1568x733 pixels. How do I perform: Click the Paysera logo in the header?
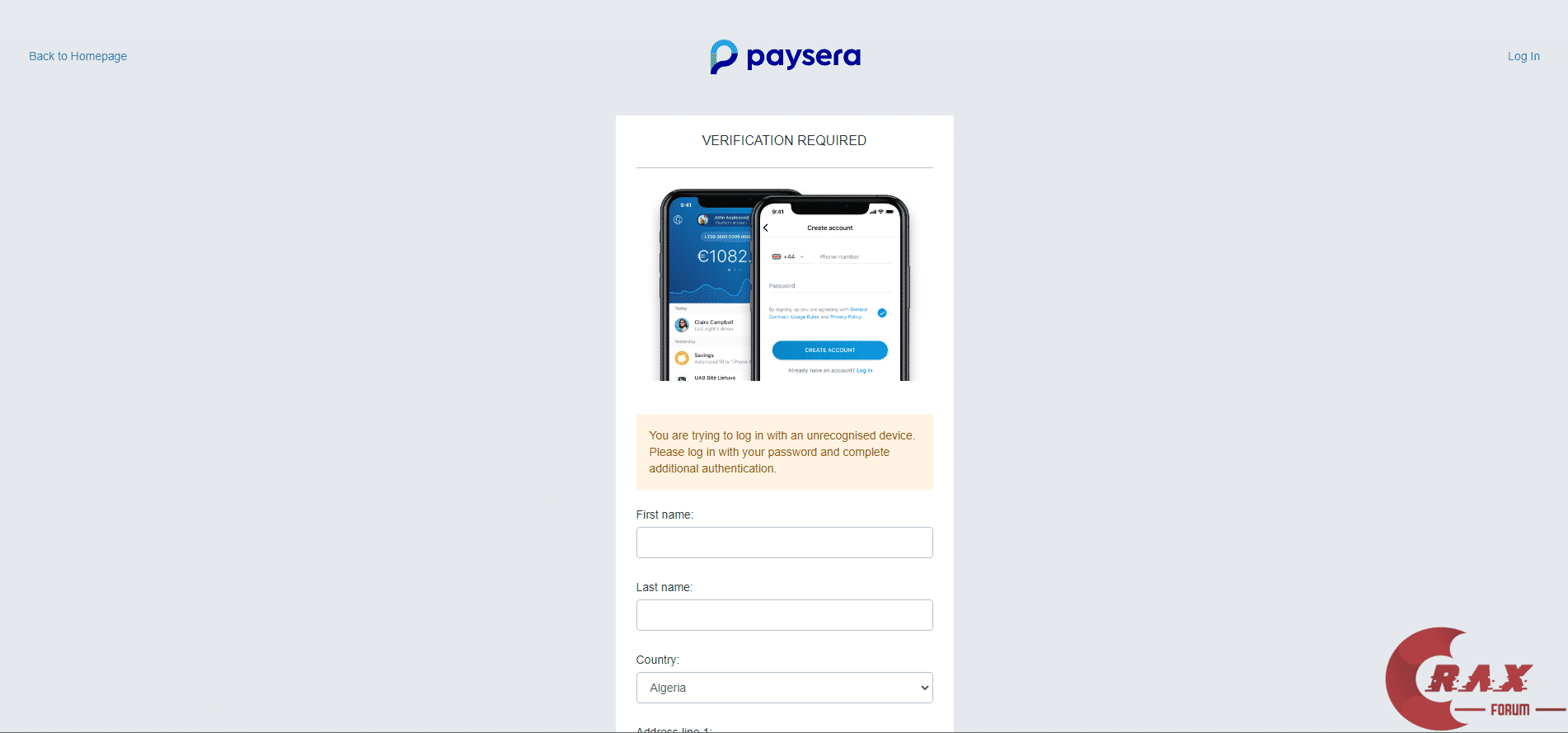pos(785,57)
